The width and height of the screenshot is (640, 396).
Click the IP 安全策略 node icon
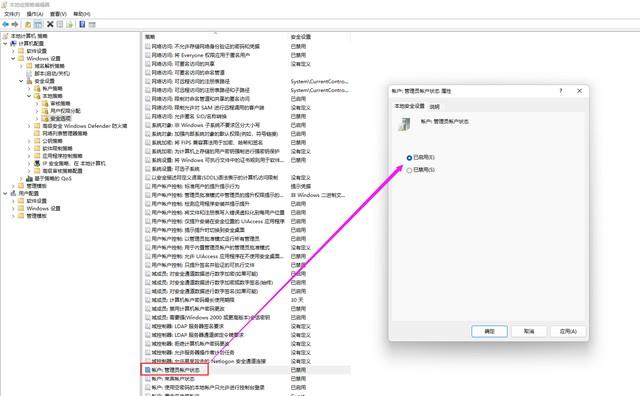pos(37,163)
